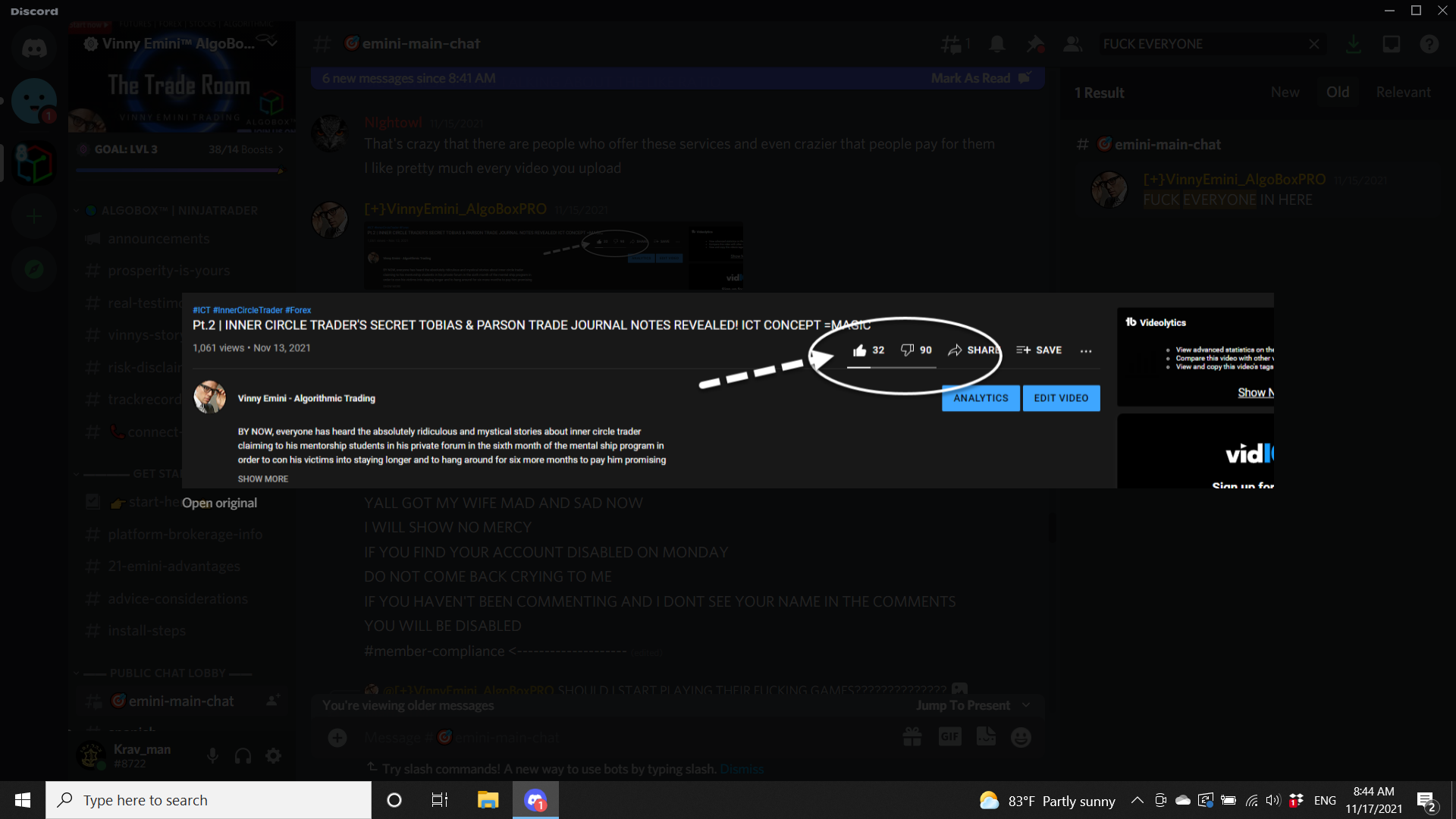The image size is (1456, 819).
Task: Open the Help question mark icon
Action: [1429, 44]
